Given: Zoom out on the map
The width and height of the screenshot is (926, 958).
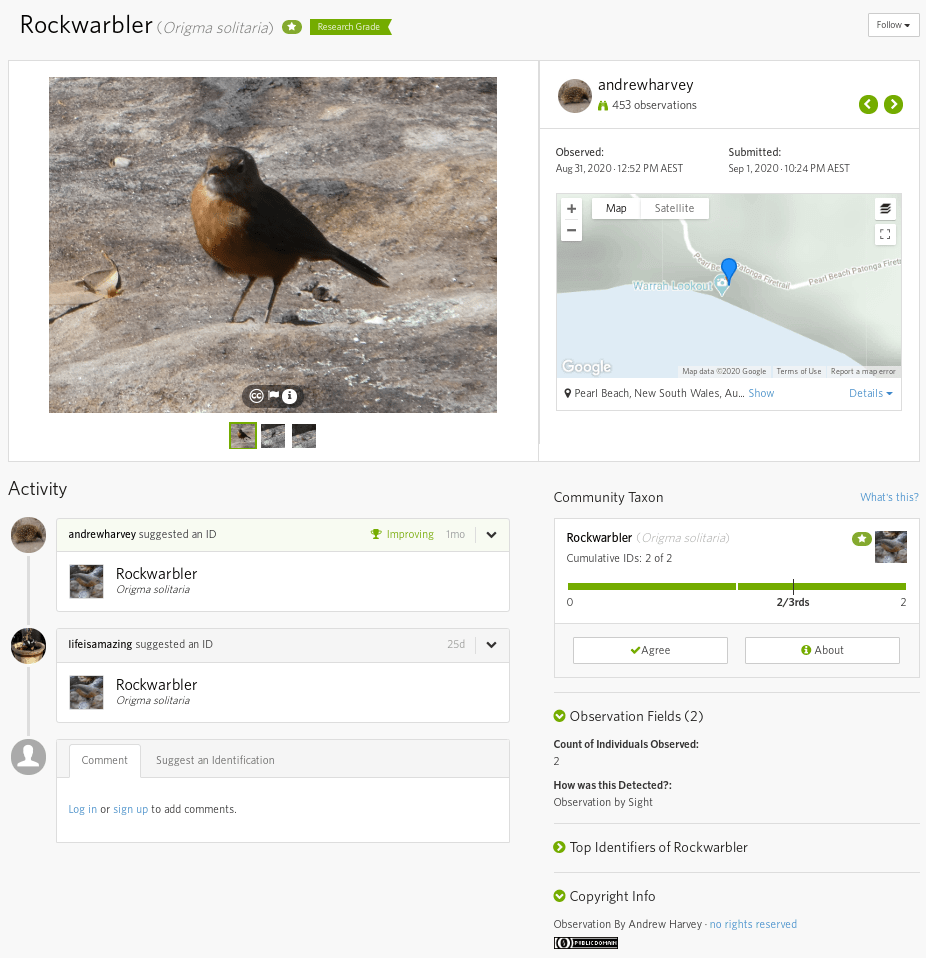Looking at the screenshot, I should pyautogui.click(x=572, y=230).
